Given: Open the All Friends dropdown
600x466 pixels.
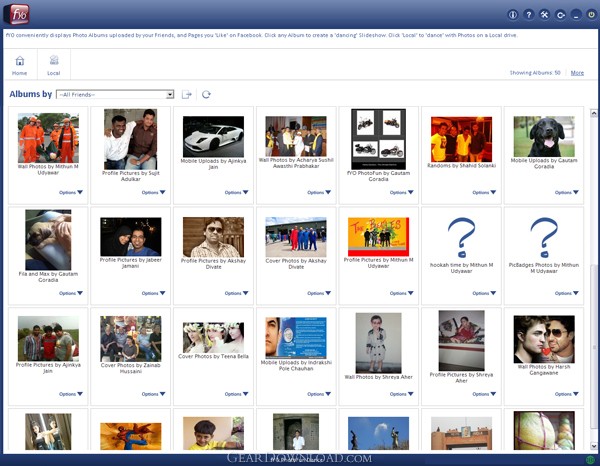Looking at the screenshot, I should [115, 94].
